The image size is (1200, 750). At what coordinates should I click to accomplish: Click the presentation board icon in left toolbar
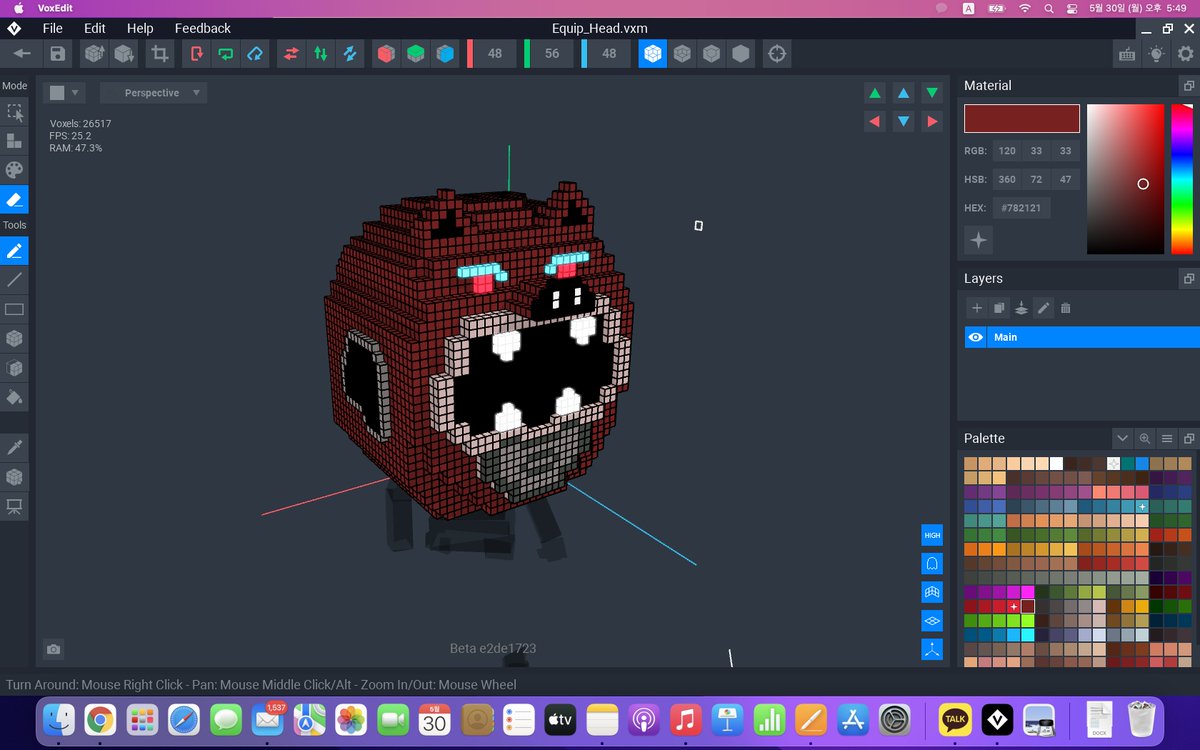(x=14, y=506)
